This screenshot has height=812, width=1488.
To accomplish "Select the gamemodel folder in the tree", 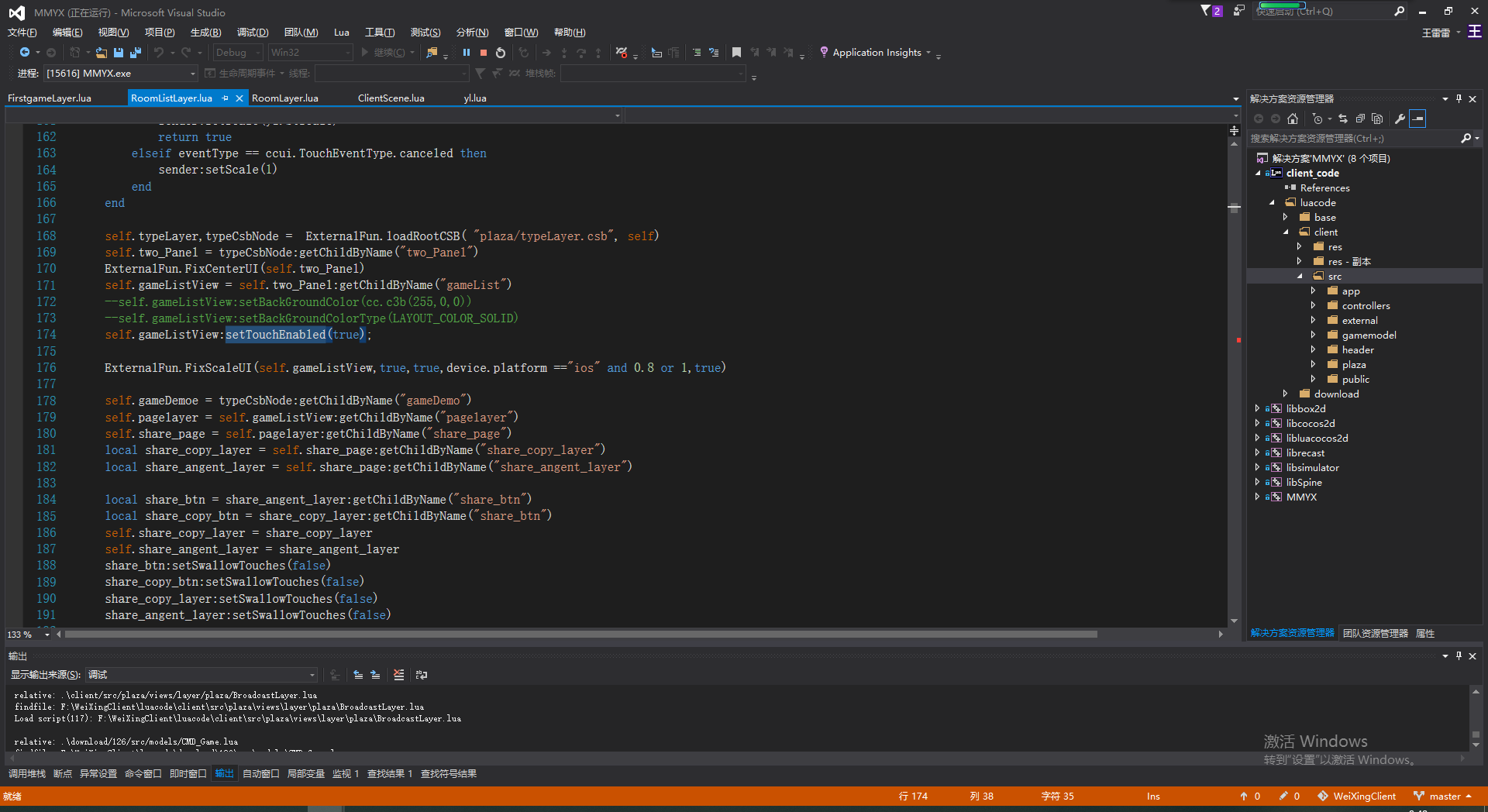I will point(1369,335).
